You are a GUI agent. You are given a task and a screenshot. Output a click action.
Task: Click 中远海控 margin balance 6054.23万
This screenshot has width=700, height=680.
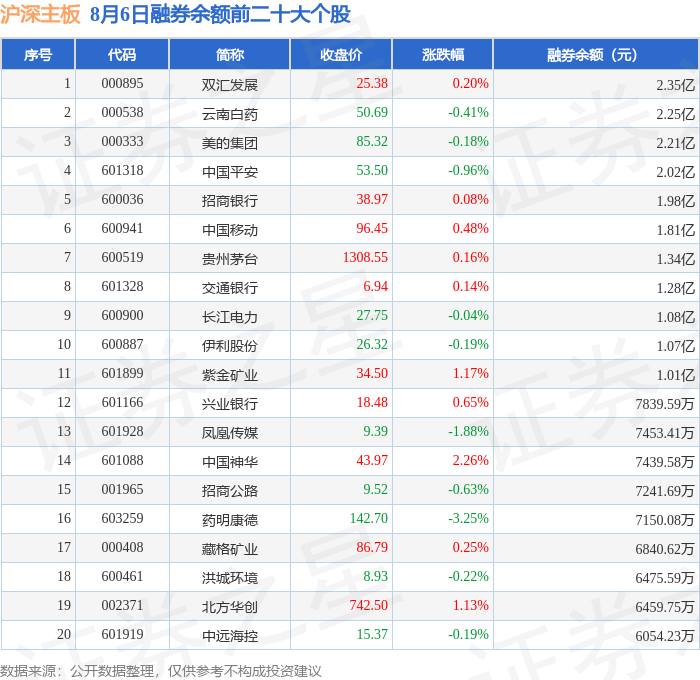click(665, 635)
